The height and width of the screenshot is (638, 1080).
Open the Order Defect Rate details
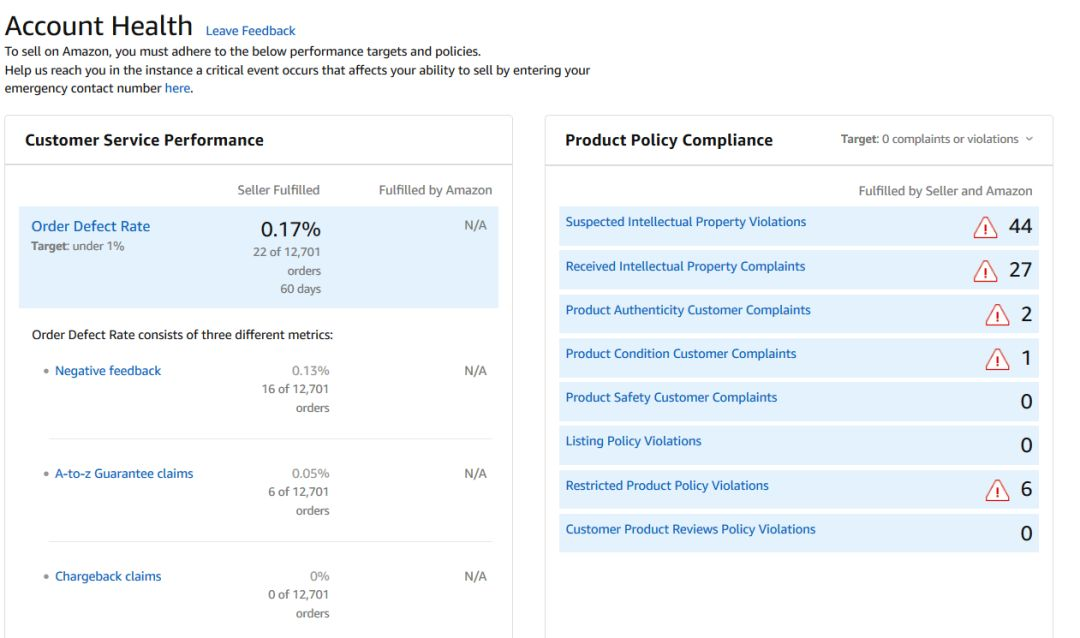(91, 226)
